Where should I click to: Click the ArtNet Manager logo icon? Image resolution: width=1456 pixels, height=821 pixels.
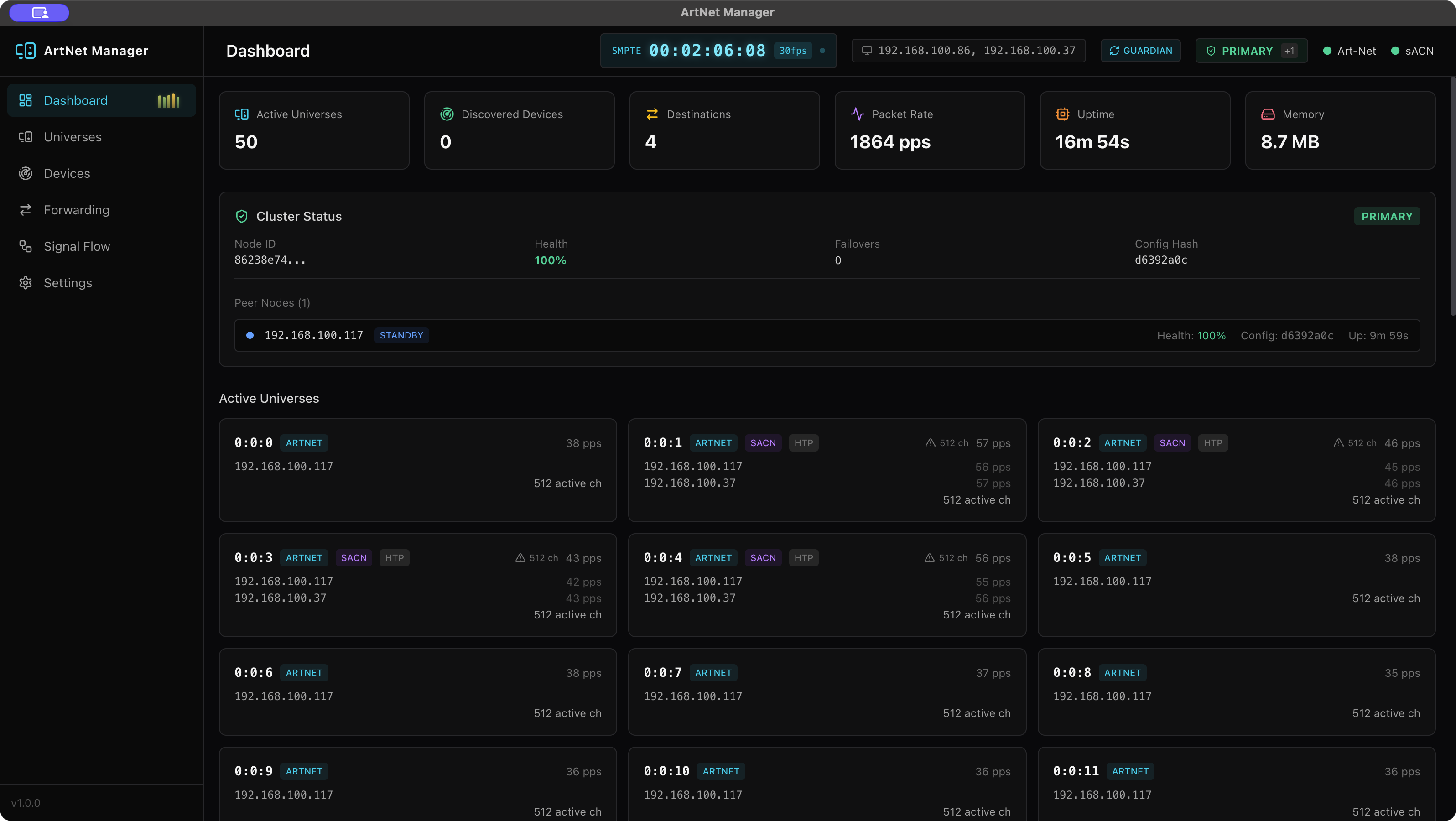[x=26, y=51]
